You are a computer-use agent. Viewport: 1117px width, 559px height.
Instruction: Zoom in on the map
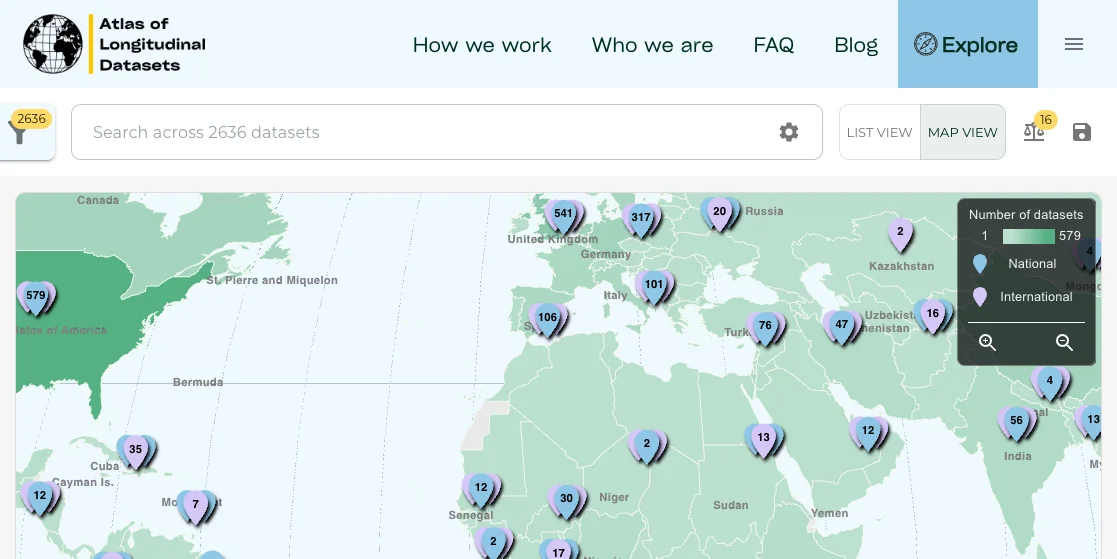(x=987, y=343)
